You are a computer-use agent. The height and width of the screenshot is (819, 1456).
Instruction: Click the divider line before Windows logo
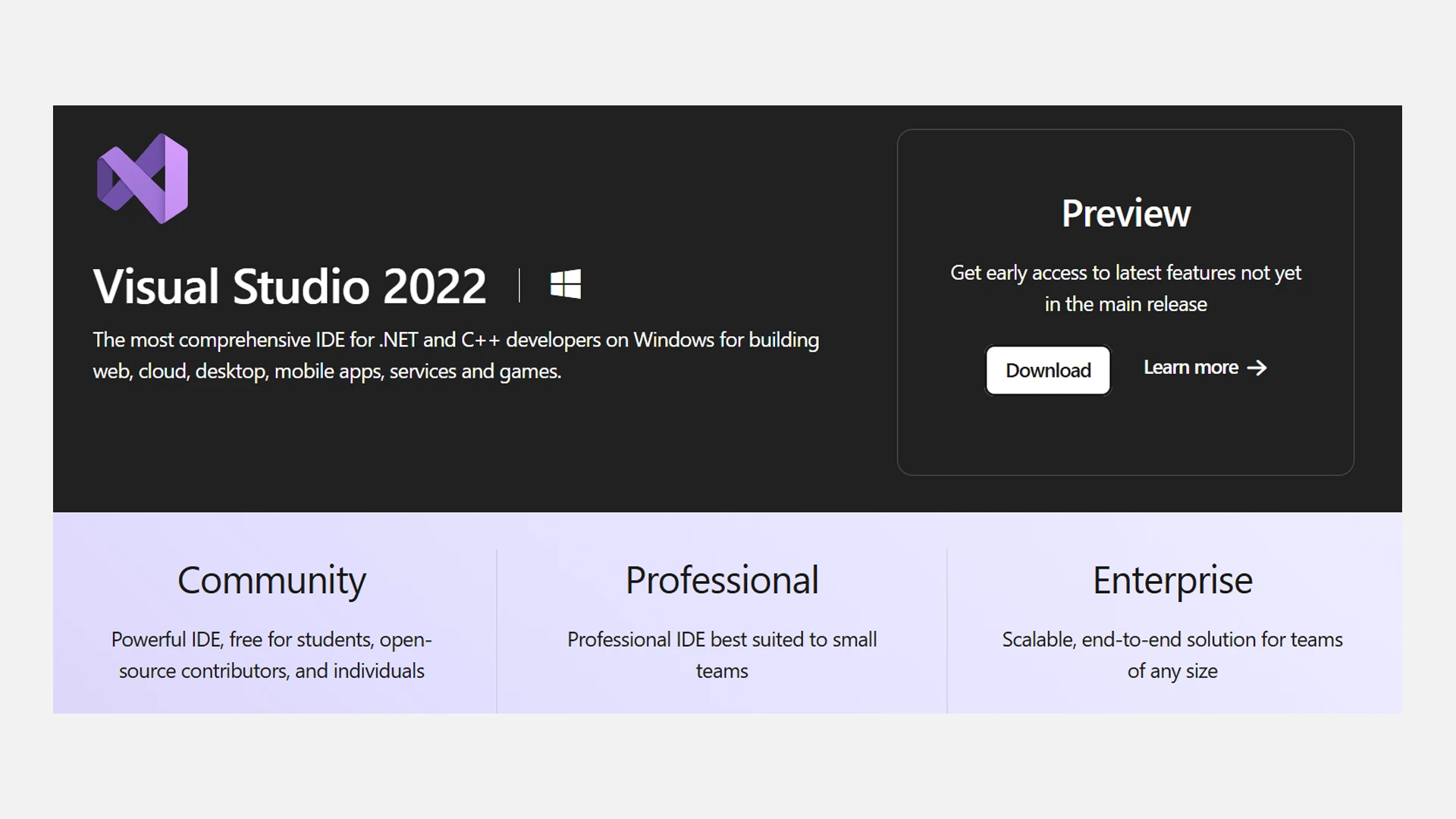click(x=519, y=285)
